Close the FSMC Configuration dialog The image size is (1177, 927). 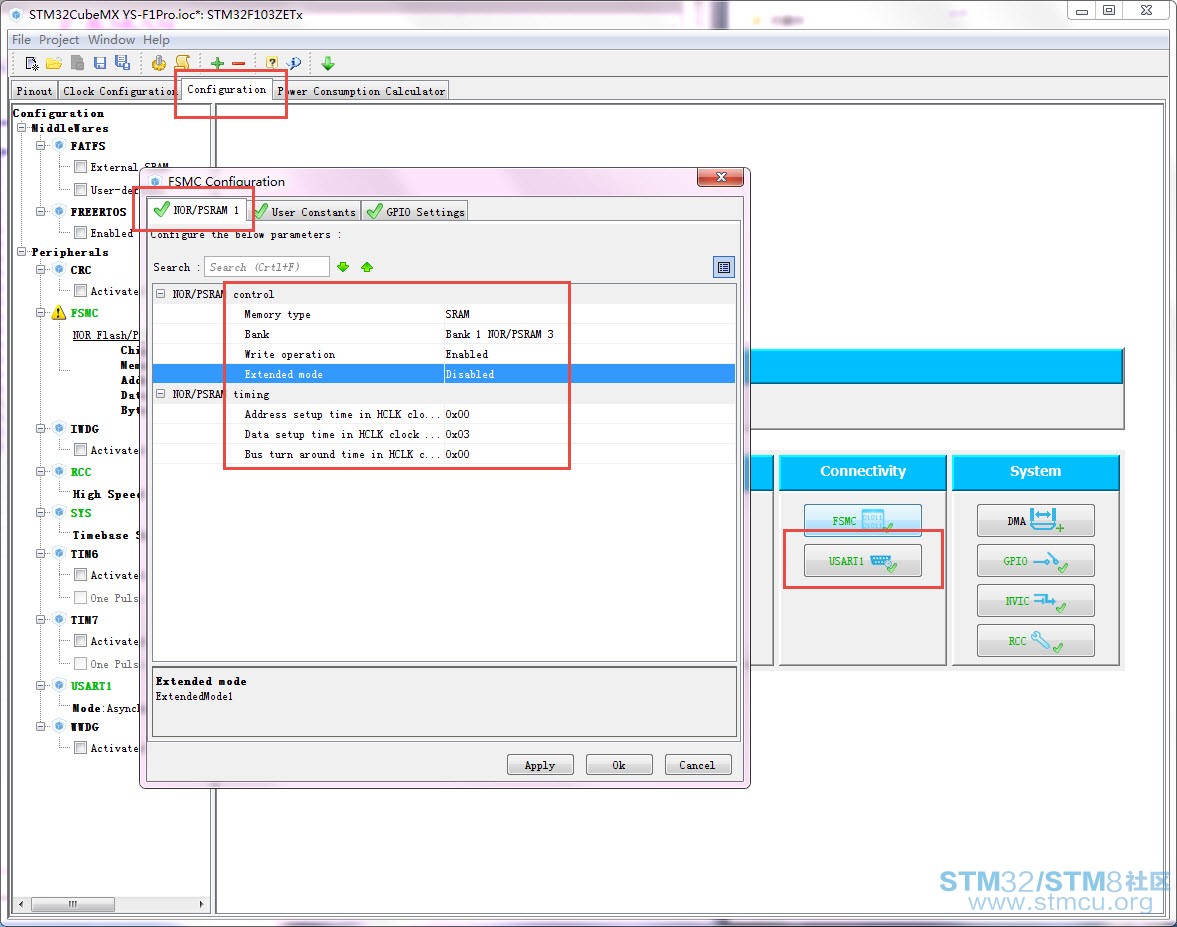coord(721,177)
